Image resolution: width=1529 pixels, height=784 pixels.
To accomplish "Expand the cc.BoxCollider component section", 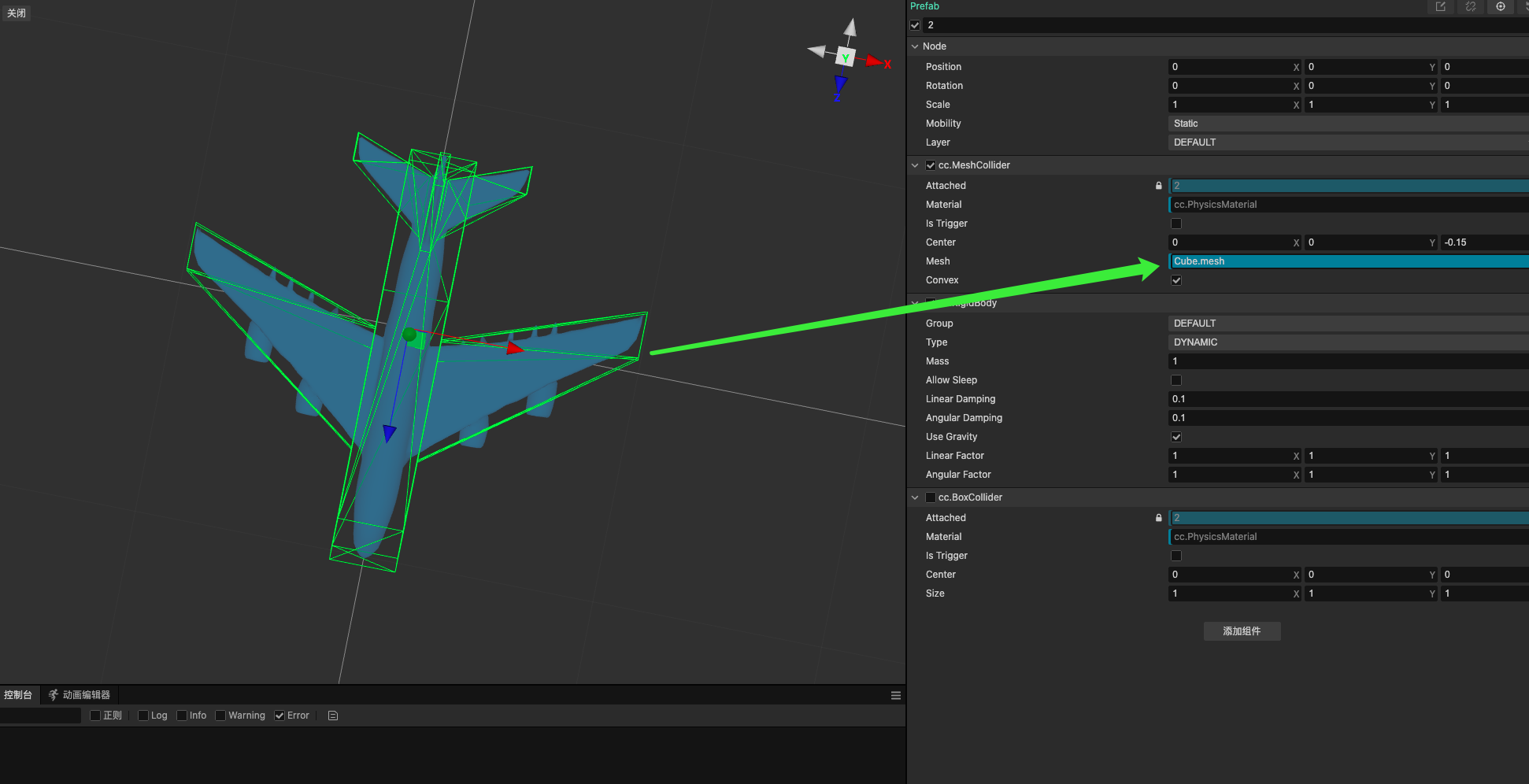I will 915,497.
